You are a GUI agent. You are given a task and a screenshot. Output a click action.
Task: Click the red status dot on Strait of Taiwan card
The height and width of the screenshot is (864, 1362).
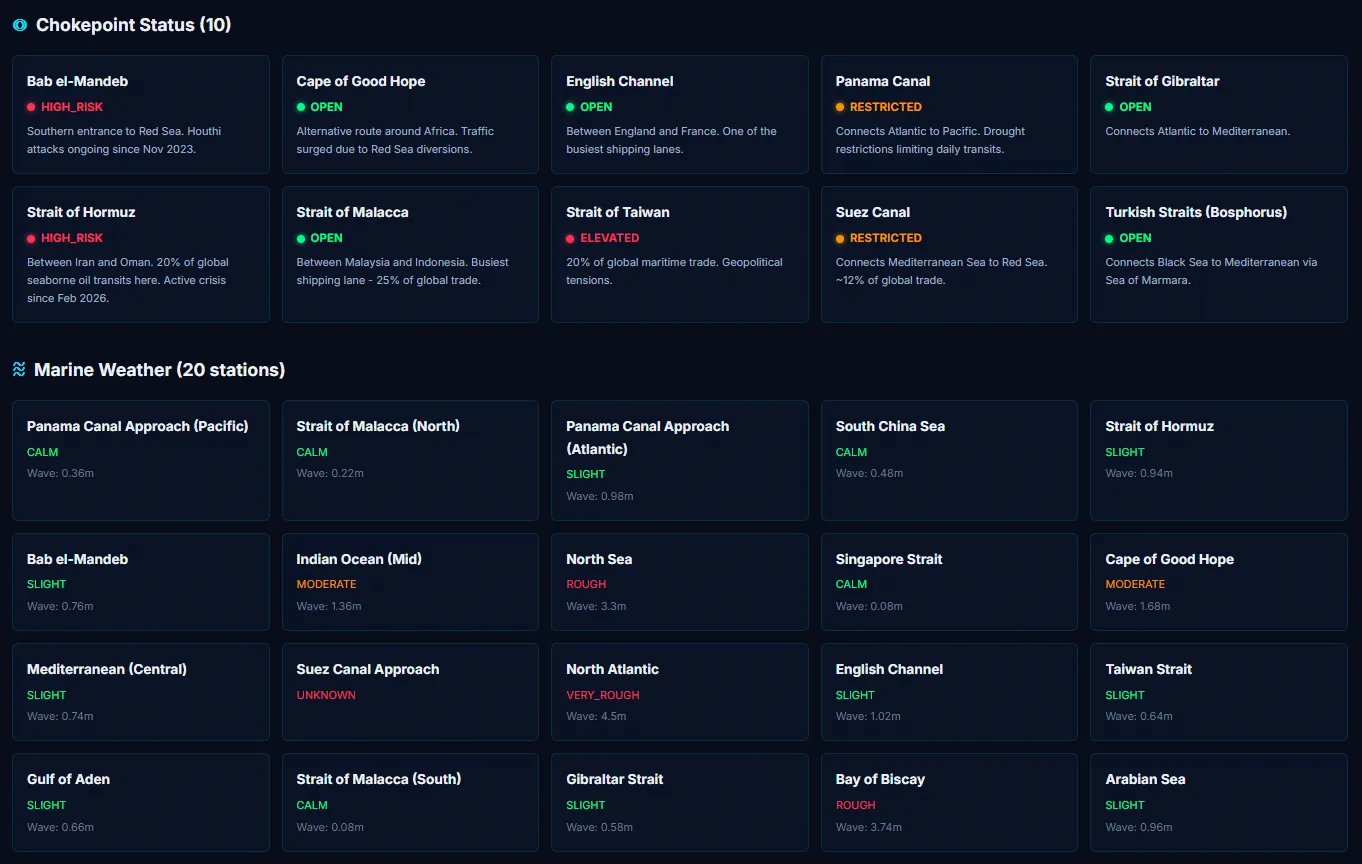[x=570, y=239]
